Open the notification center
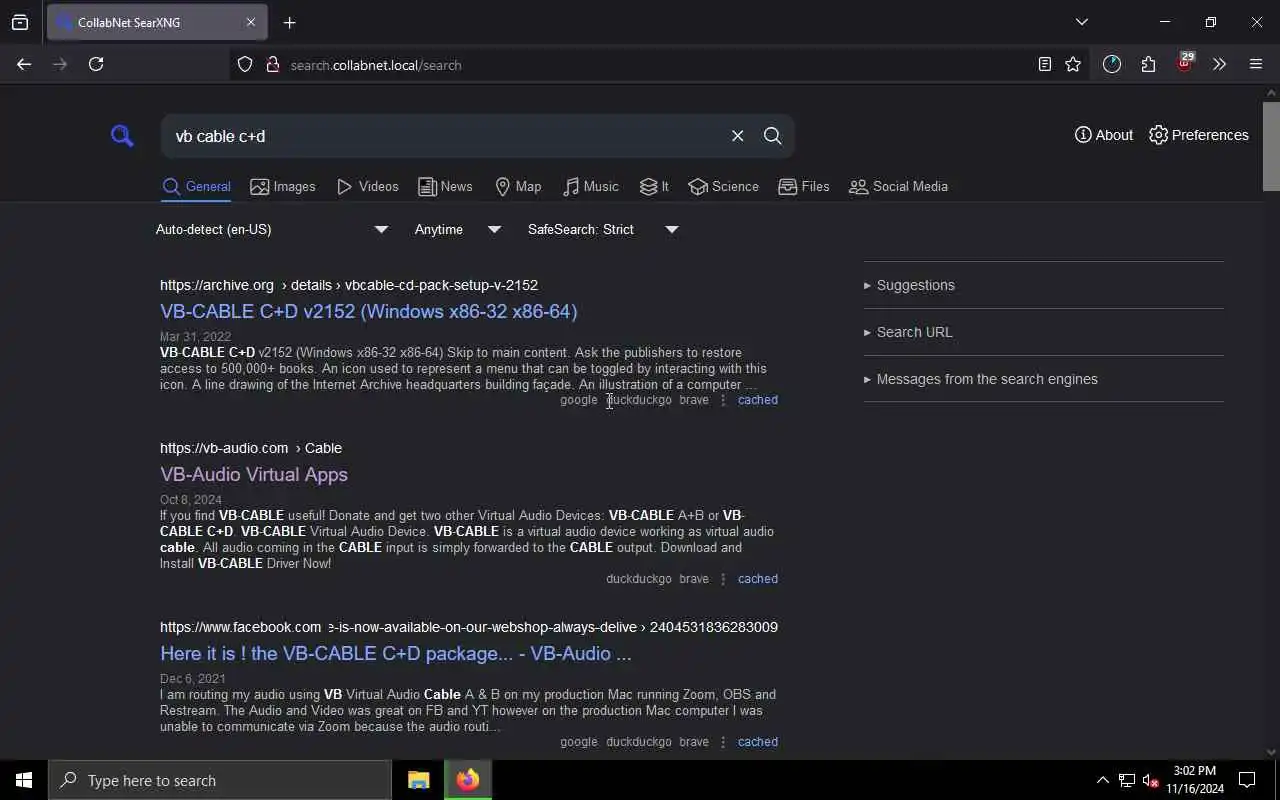Viewport: 1280px width, 800px height. coord(1247,780)
